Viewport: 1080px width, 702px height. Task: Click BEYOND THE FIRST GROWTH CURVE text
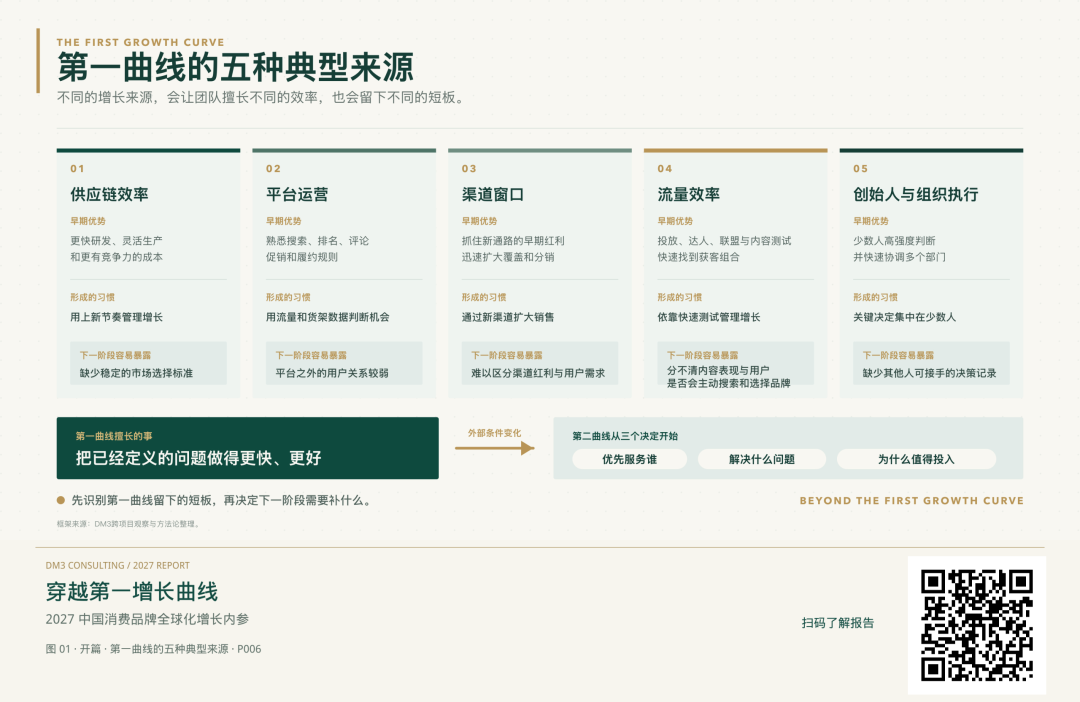pyautogui.click(x=911, y=501)
